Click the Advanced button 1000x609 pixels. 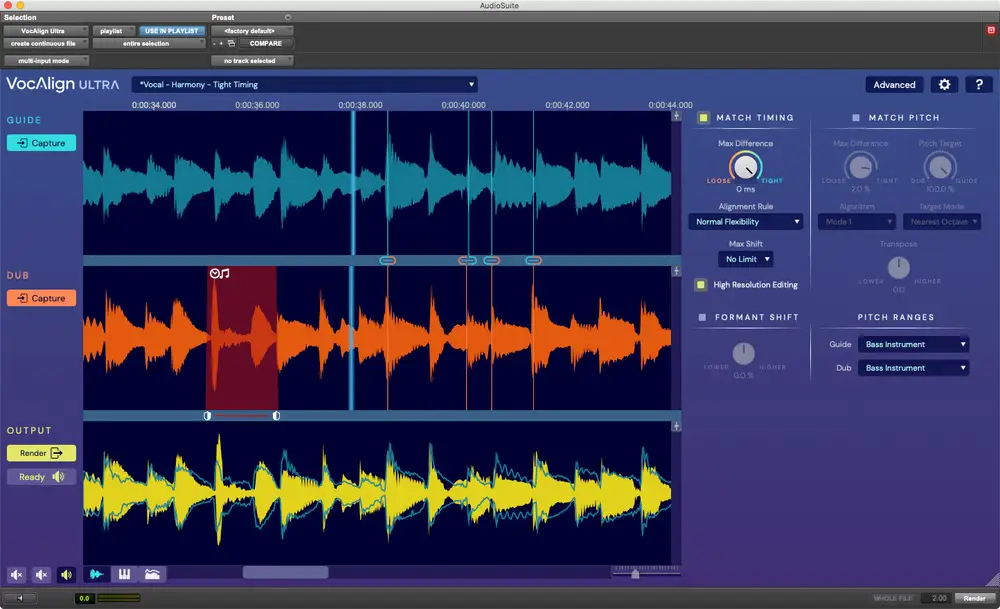pos(894,85)
